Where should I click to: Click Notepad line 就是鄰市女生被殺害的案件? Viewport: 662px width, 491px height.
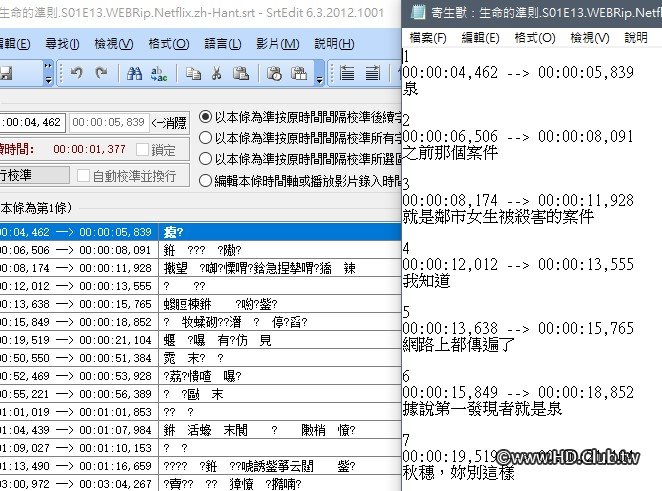(x=499, y=217)
